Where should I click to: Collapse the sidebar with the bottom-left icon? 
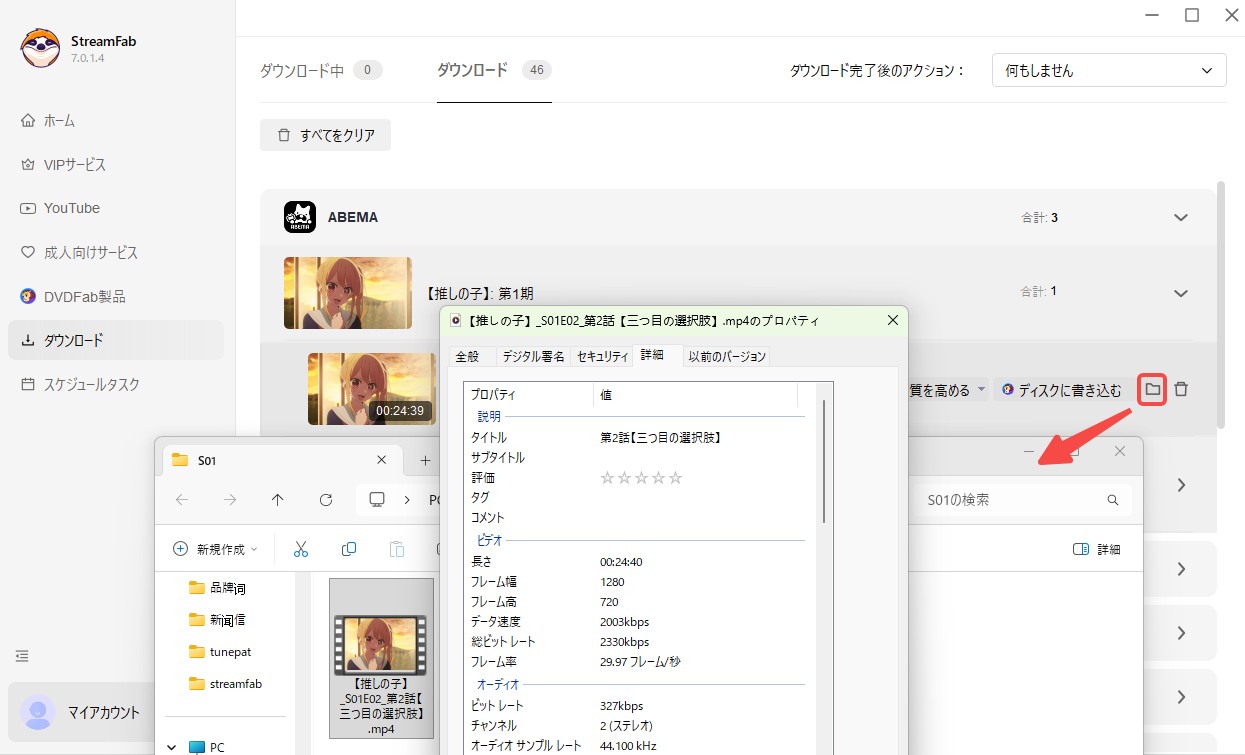click(22, 655)
